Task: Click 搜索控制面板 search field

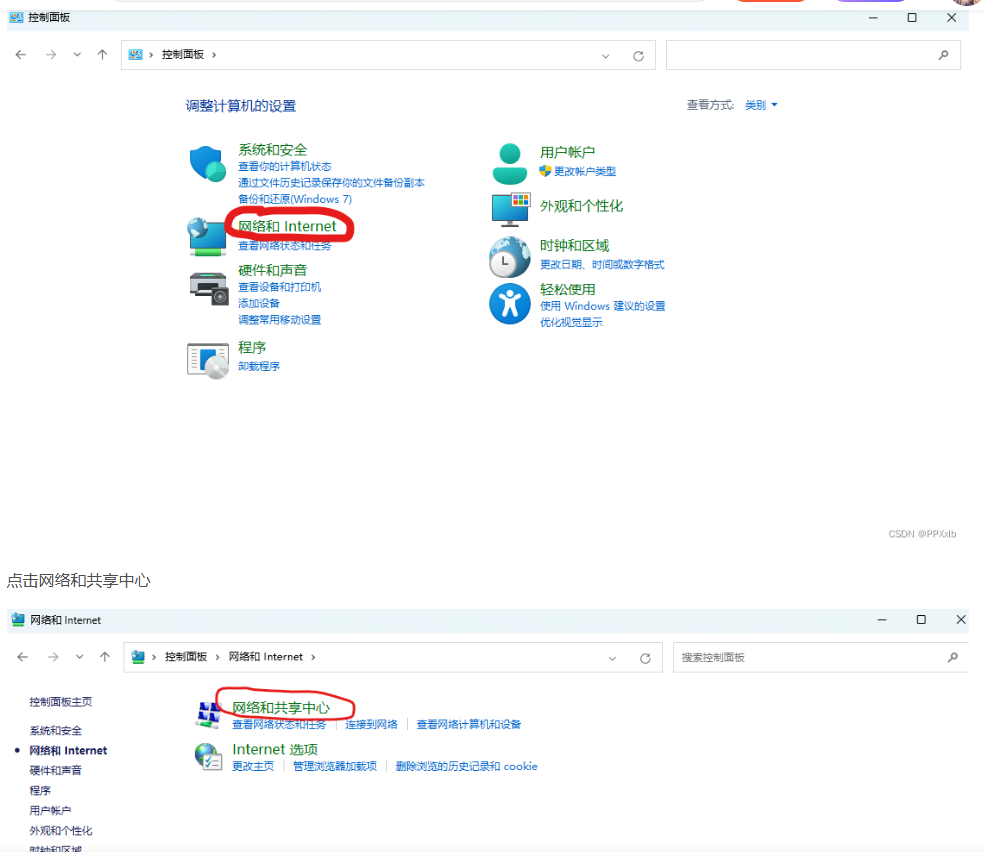Action: (x=821, y=658)
